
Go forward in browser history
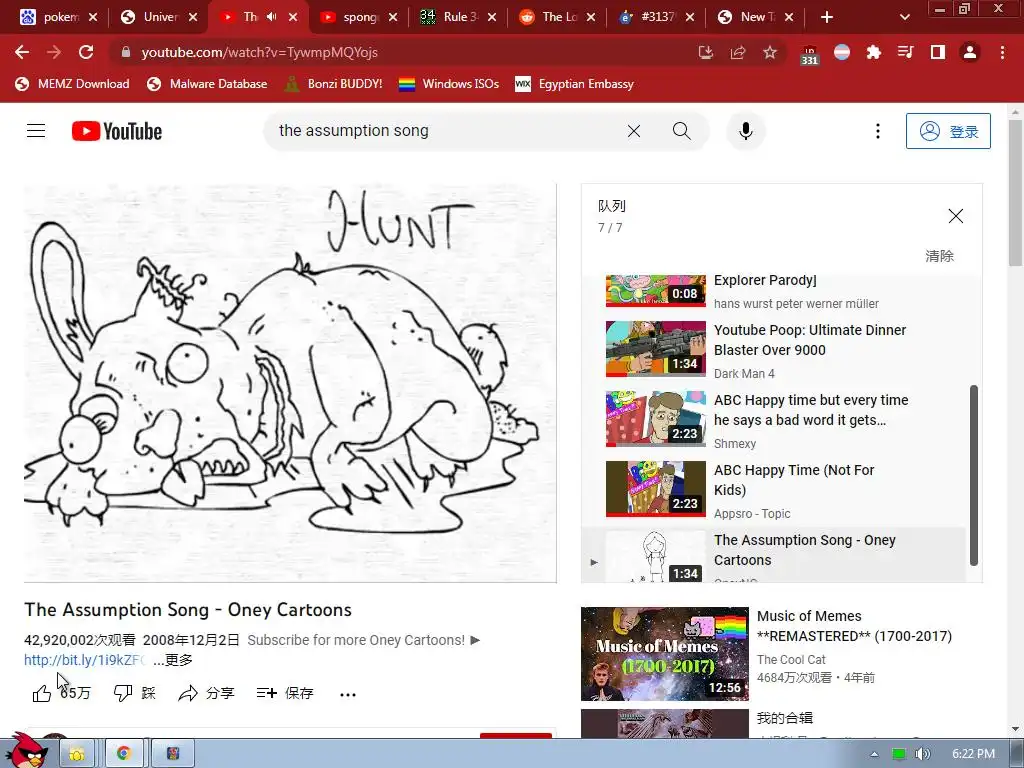[54, 52]
